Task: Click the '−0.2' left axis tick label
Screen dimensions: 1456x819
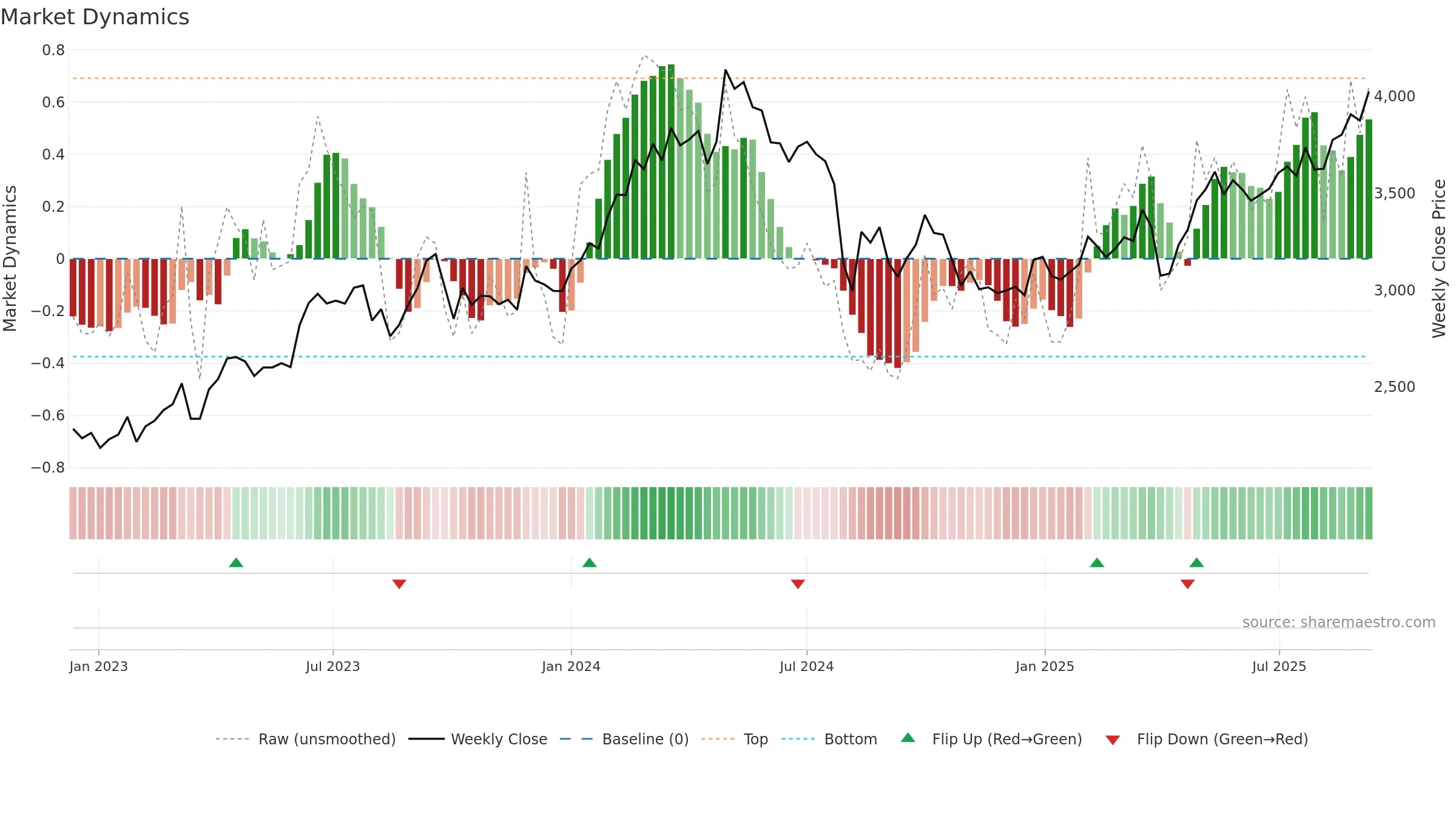Action: [48, 311]
